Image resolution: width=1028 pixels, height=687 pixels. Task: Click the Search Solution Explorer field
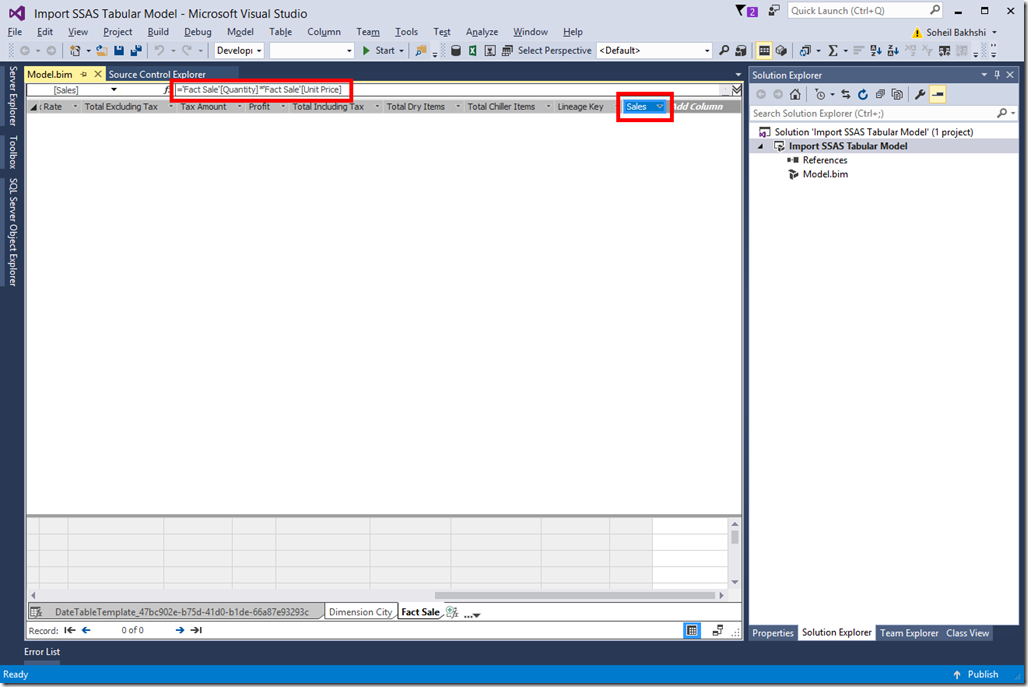coord(883,113)
